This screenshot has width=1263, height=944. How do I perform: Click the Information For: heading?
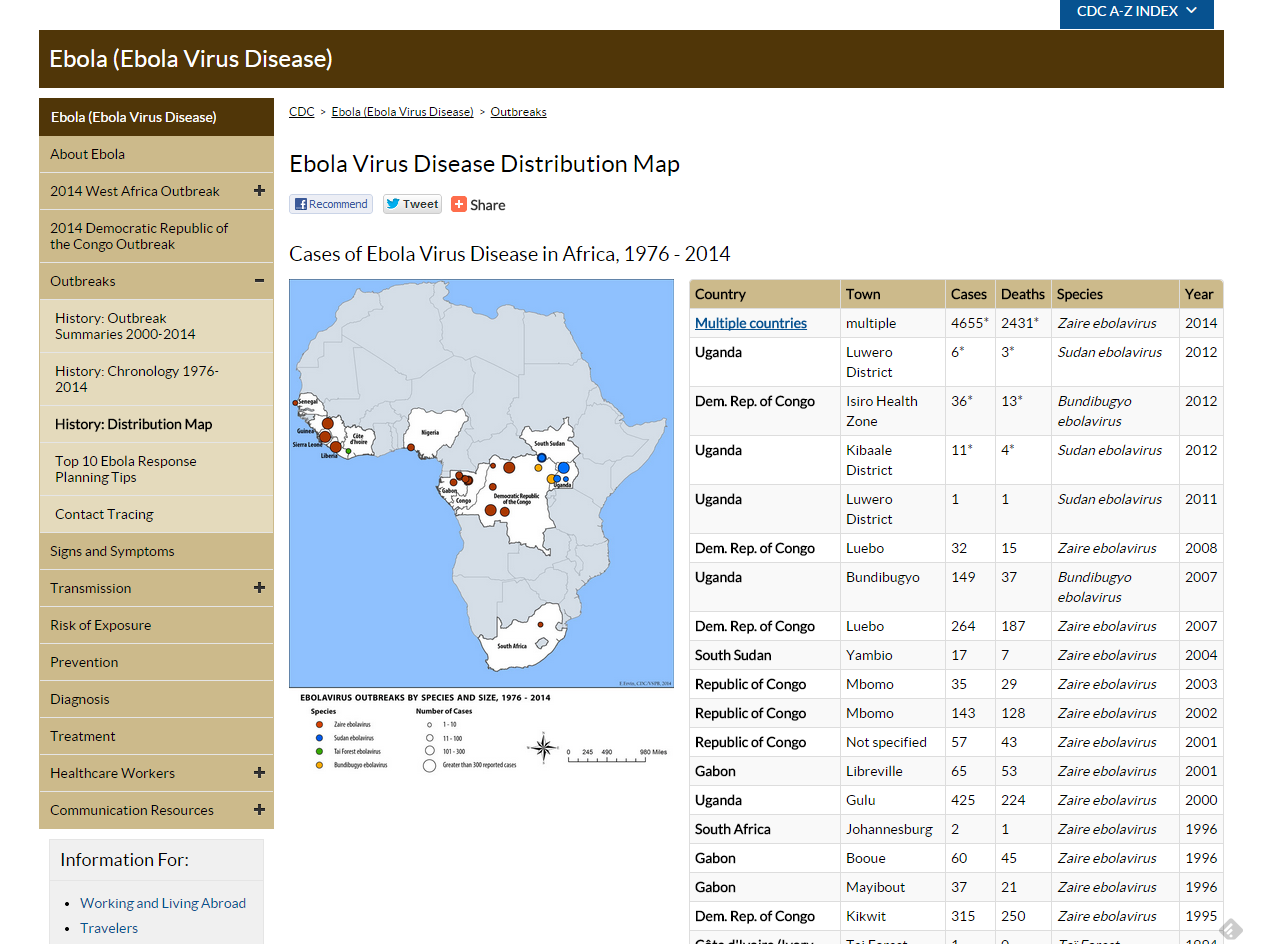click(x=124, y=860)
